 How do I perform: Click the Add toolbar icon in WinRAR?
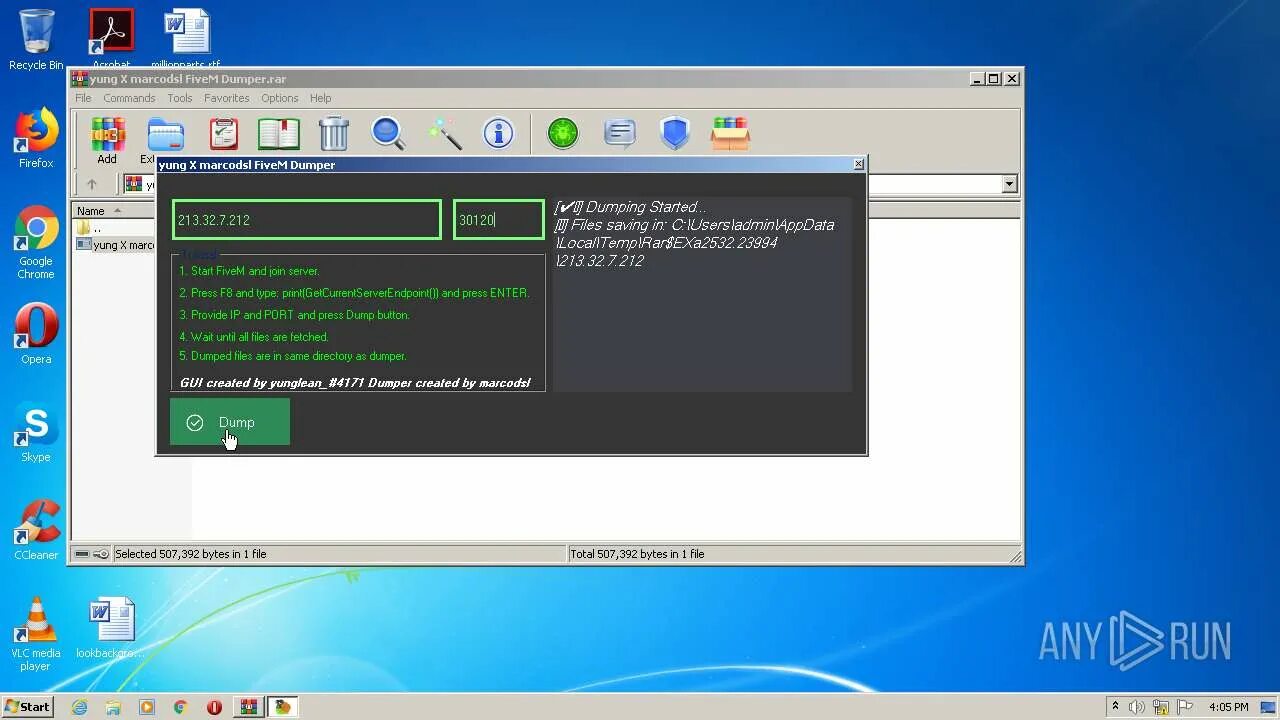click(x=107, y=139)
